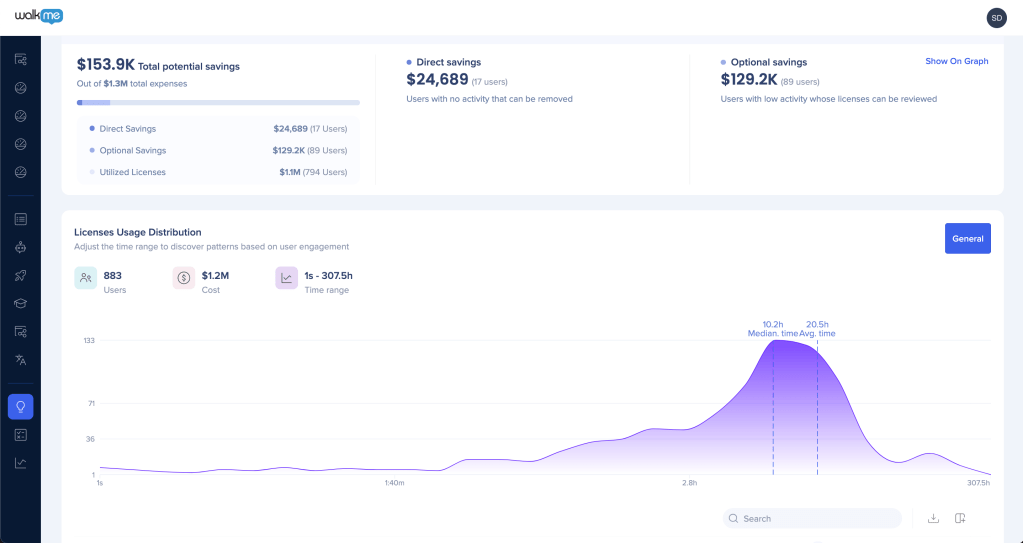The image size is (1023, 543).
Task: Select the Utilized Licenses legend row
Action: click(218, 173)
